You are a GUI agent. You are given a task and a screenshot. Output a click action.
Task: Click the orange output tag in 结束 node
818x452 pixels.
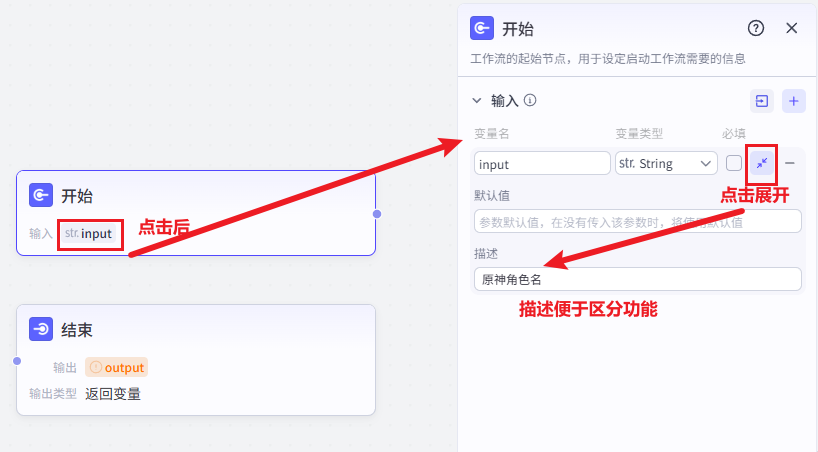pos(116,367)
